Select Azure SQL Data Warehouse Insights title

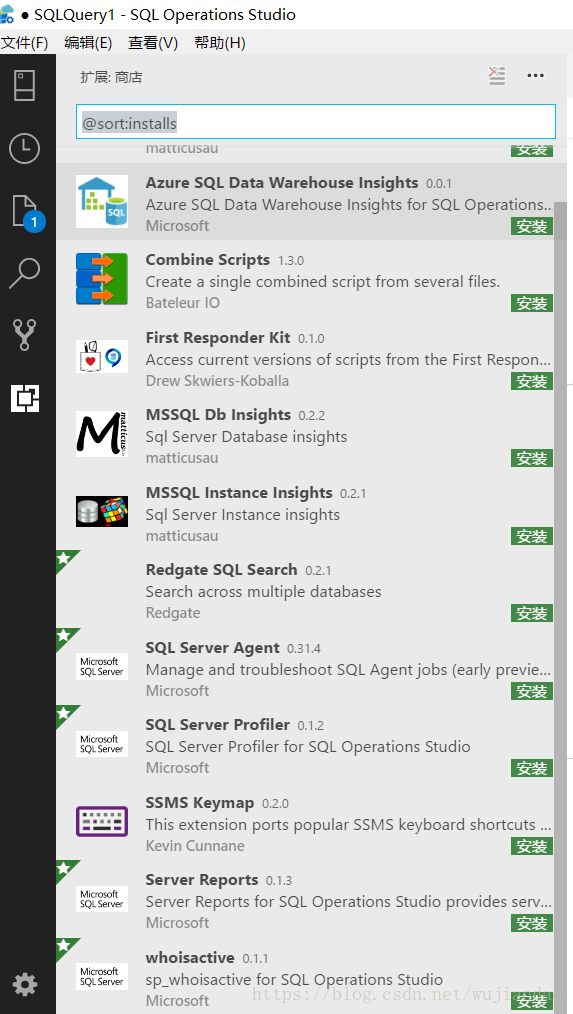tap(282, 183)
